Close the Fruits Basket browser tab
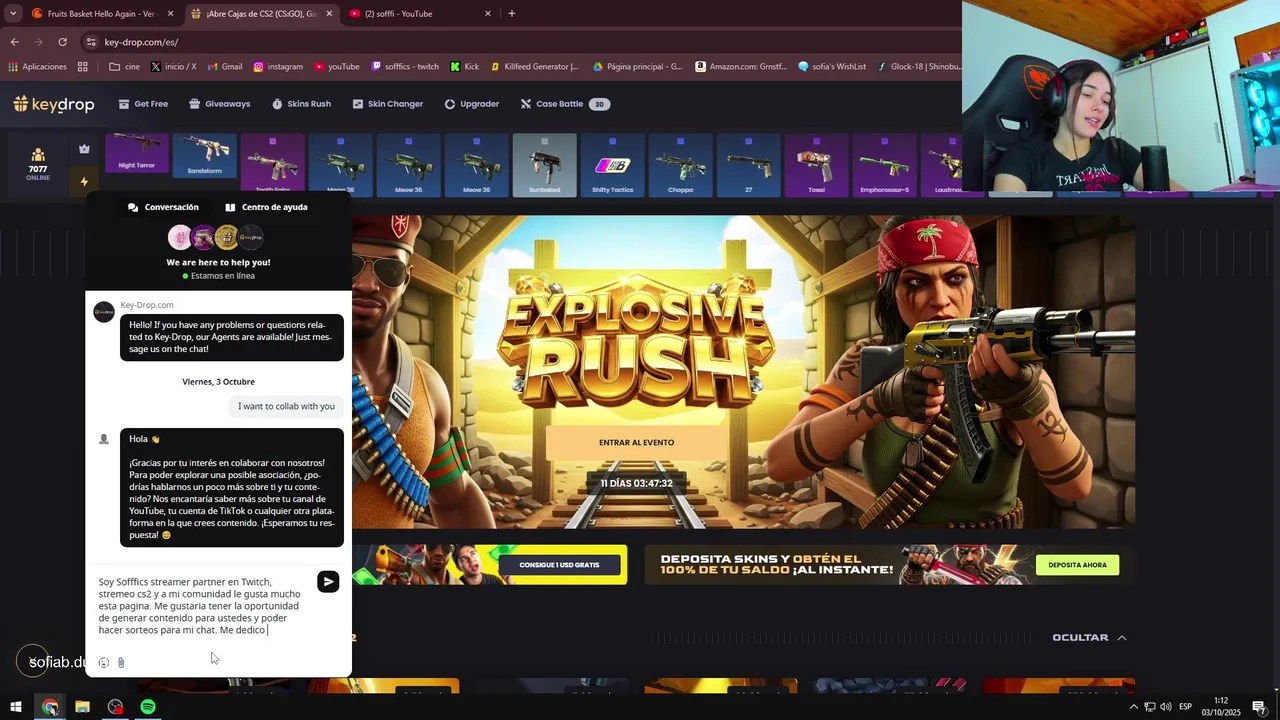Image resolution: width=1280 pixels, height=720 pixels. coord(170,14)
